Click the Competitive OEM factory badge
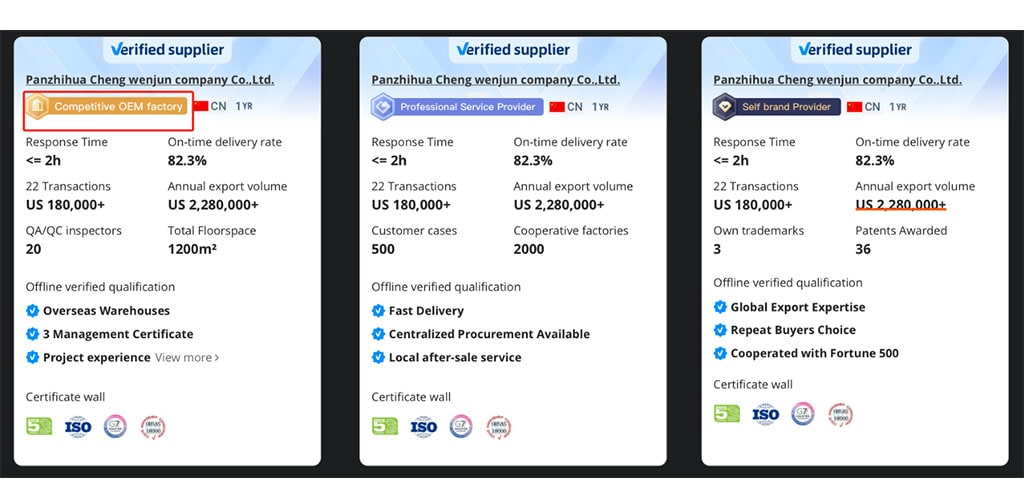Image resolution: width=1024 pixels, height=496 pixels. point(108,106)
